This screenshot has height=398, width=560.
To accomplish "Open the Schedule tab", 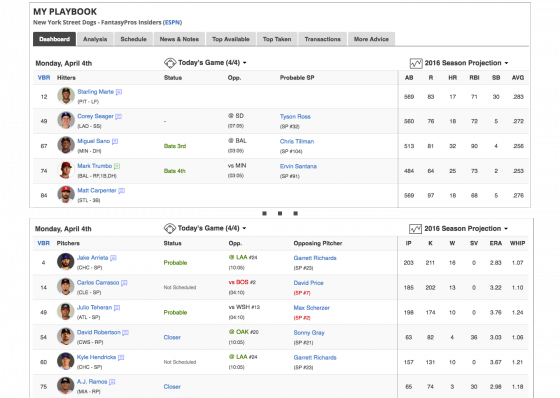I will [x=134, y=39].
